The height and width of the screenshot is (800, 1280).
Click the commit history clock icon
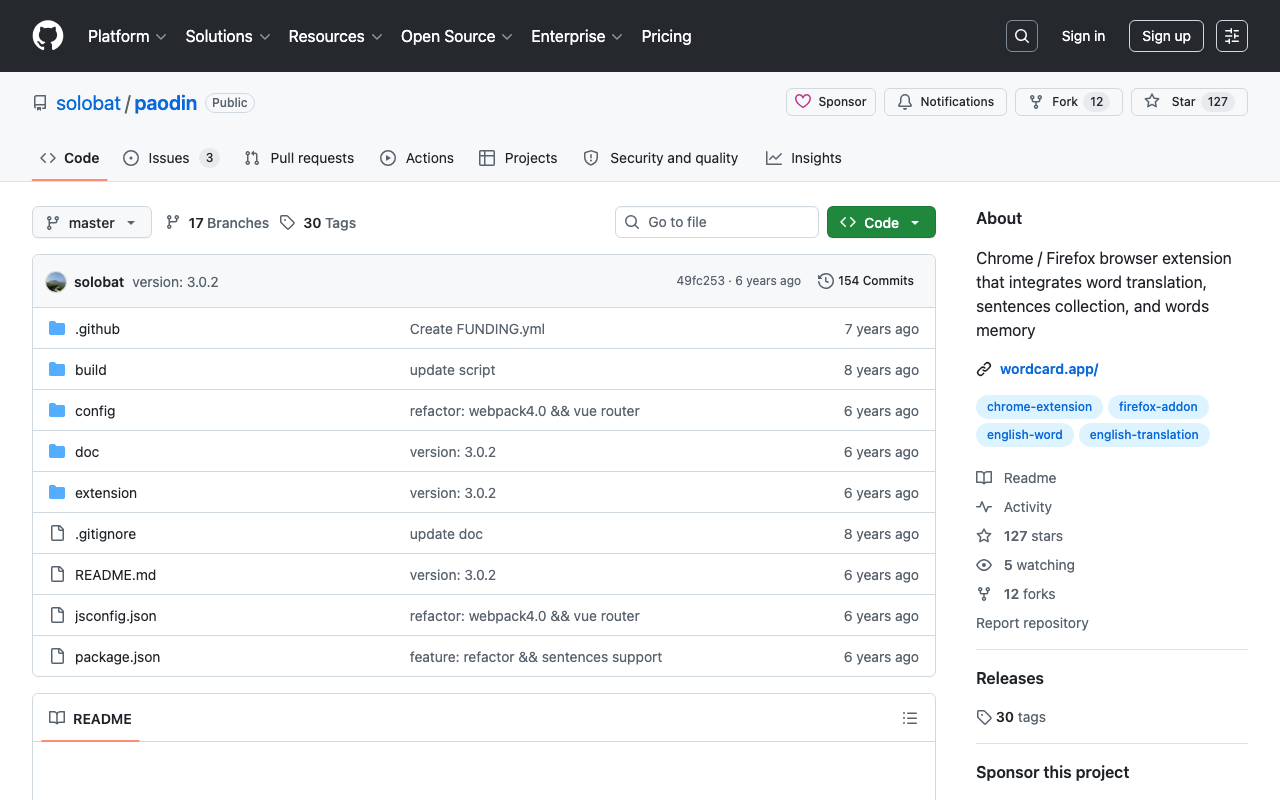point(826,281)
